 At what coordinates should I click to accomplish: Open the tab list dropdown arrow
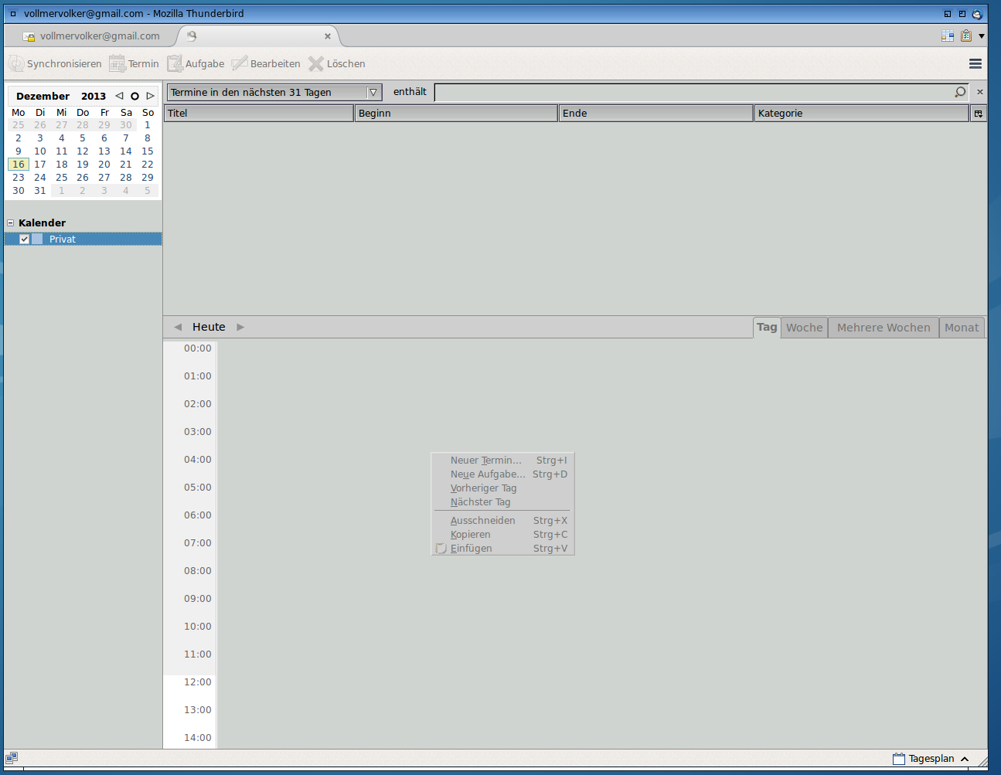[x=982, y=36]
